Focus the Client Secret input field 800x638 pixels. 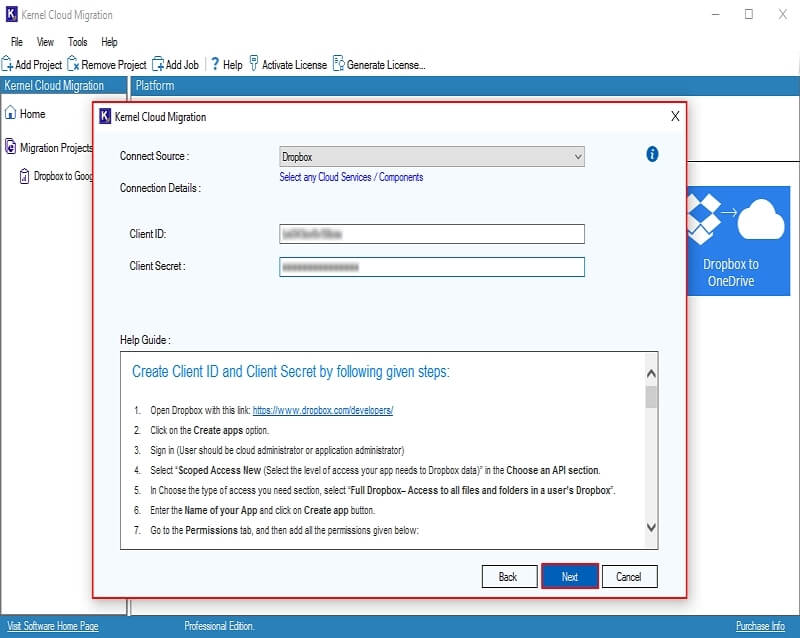tap(432, 267)
